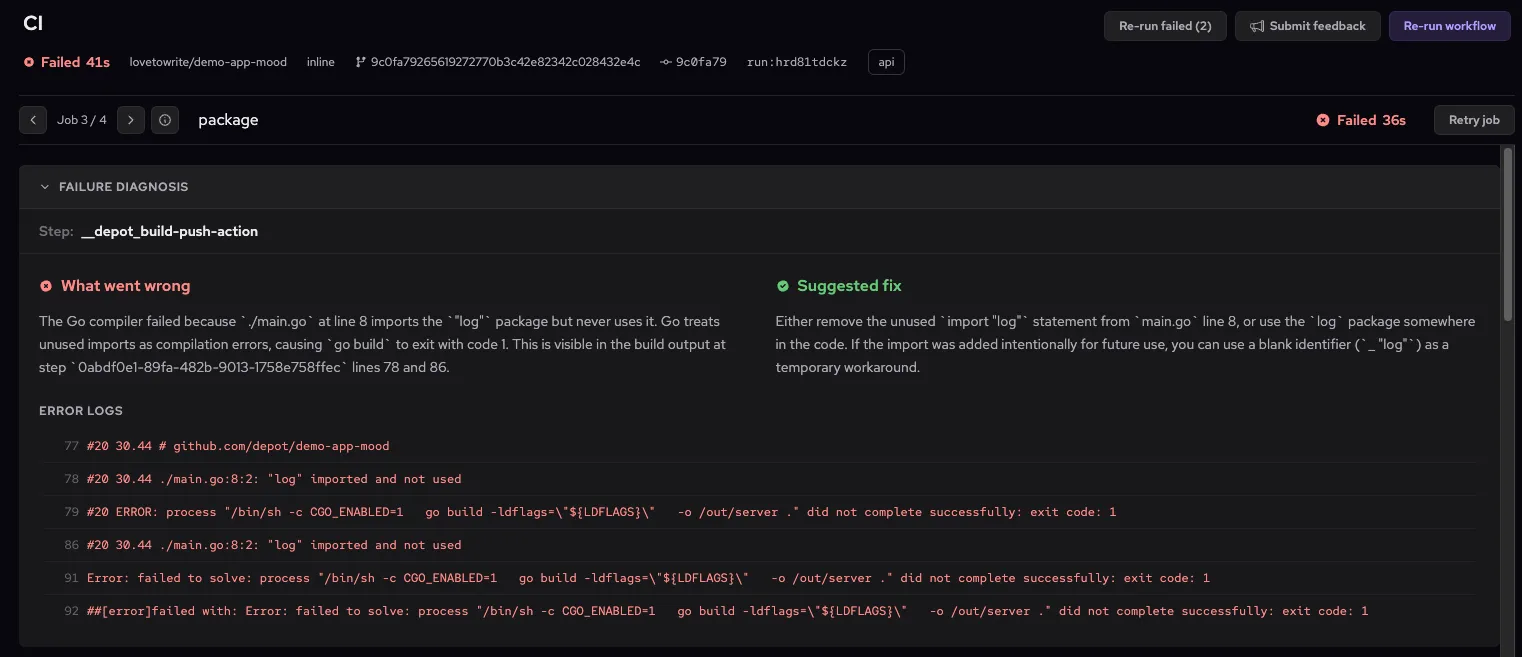Open the job info icon beside the arrows

pos(165,119)
